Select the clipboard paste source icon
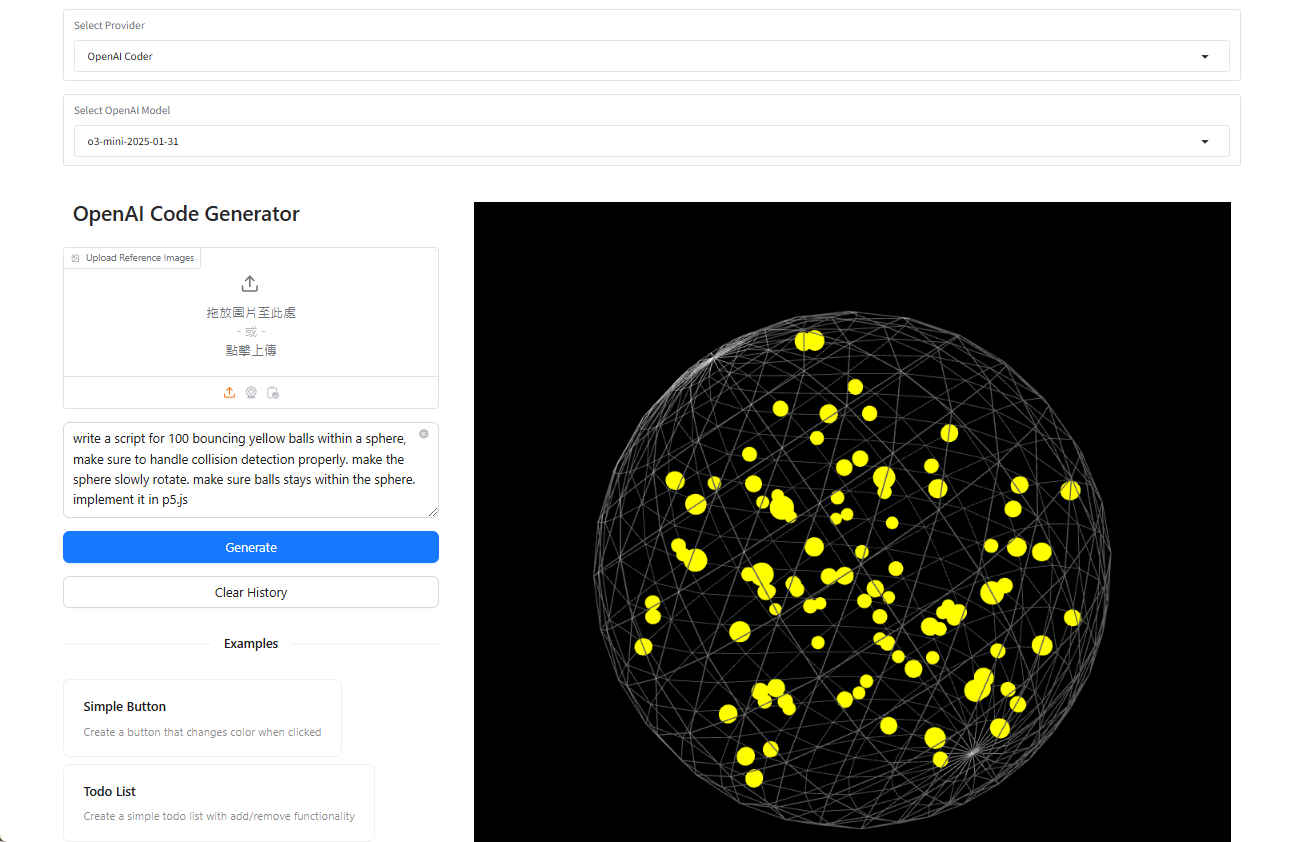Viewport: 1304px width, 842px height. [x=273, y=393]
